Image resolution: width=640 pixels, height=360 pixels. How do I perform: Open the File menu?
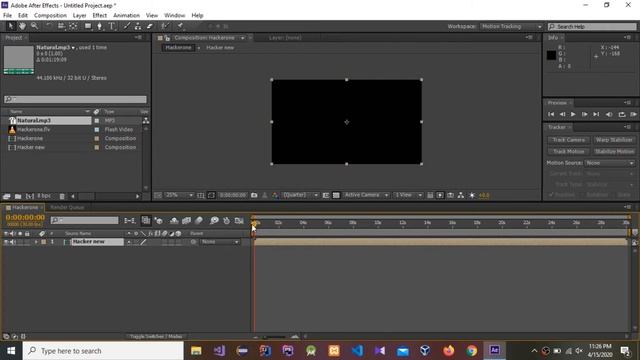pos(7,16)
